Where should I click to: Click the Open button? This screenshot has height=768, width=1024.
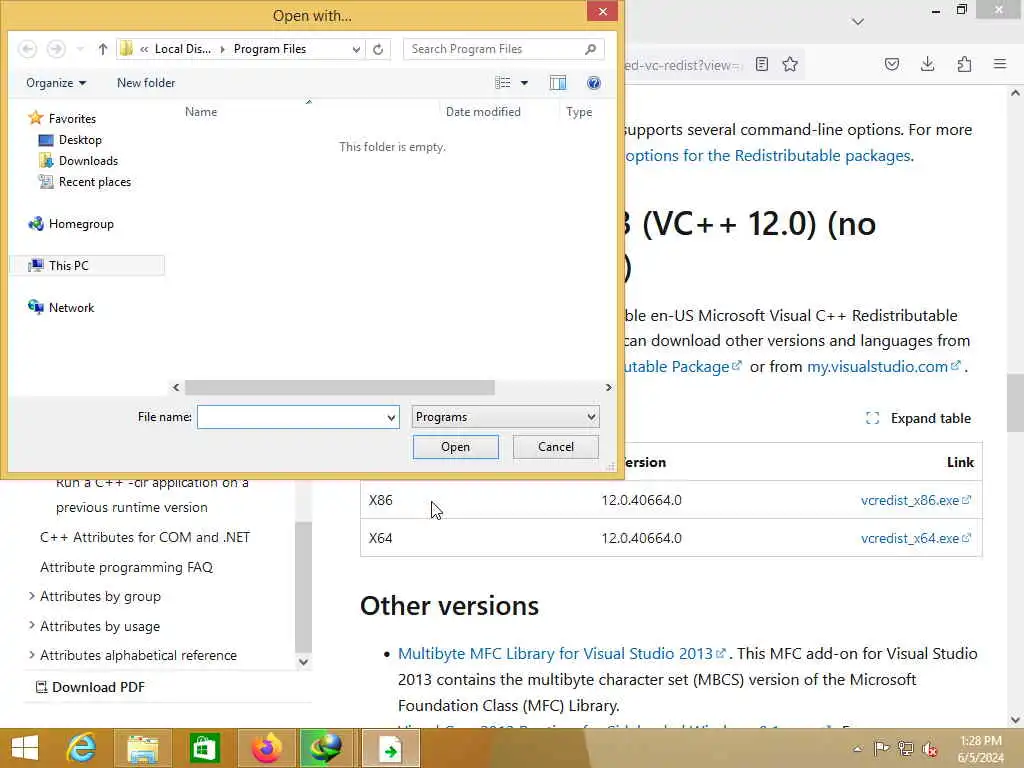pyautogui.click(x=455, y=447)
